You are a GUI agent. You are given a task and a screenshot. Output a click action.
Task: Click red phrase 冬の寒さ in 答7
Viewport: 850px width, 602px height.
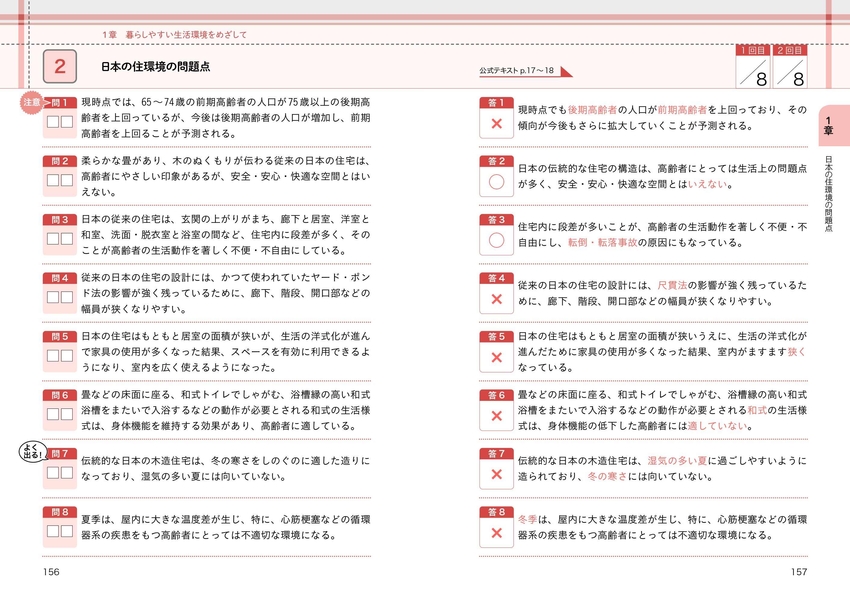(x=607, y=477)
